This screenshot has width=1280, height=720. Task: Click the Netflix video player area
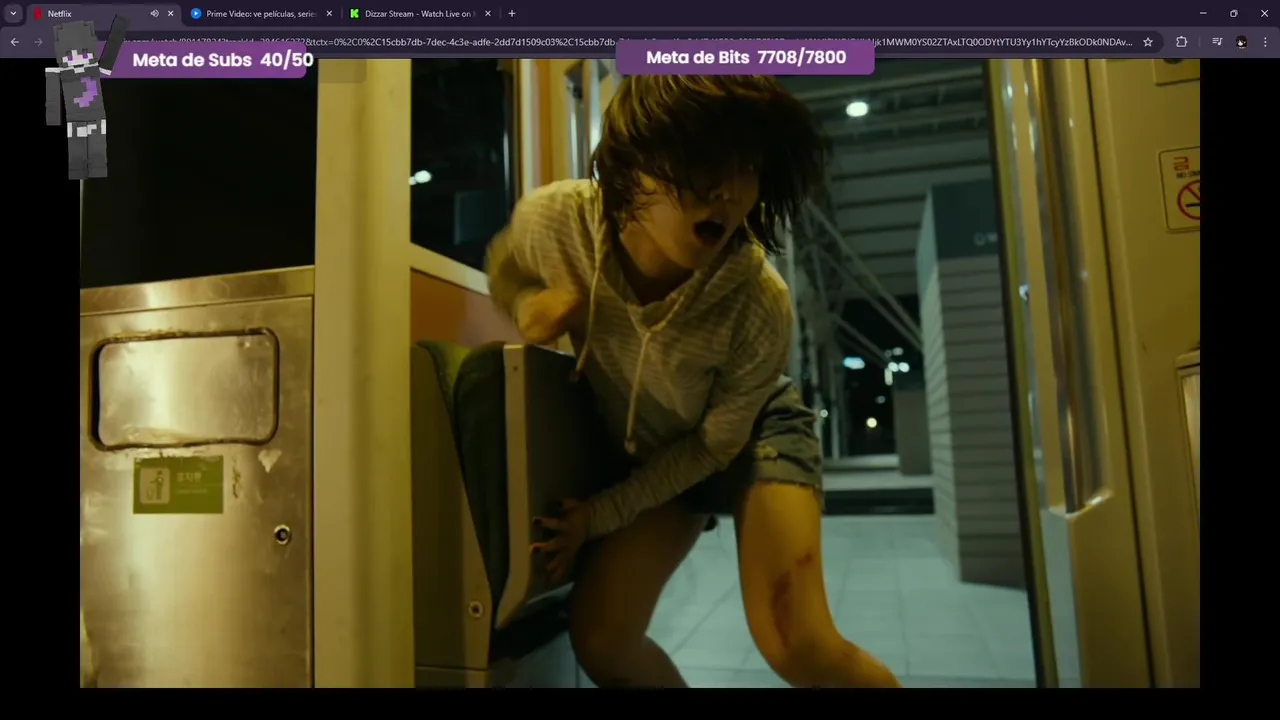point(640,373)
